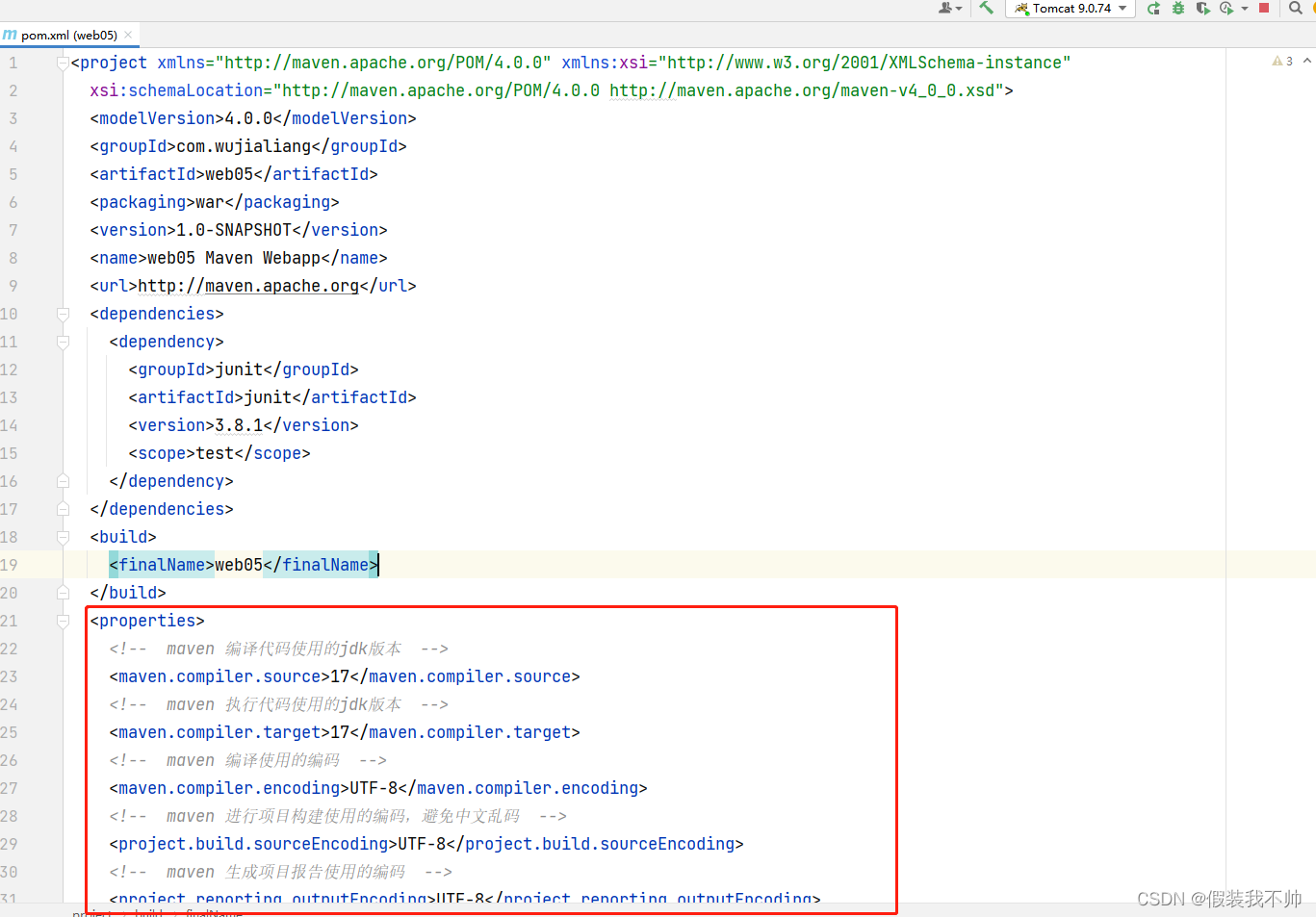Click the 3.8.1 version value
The width and height of the screenshot is (1316, 917).
coord(239,425)
